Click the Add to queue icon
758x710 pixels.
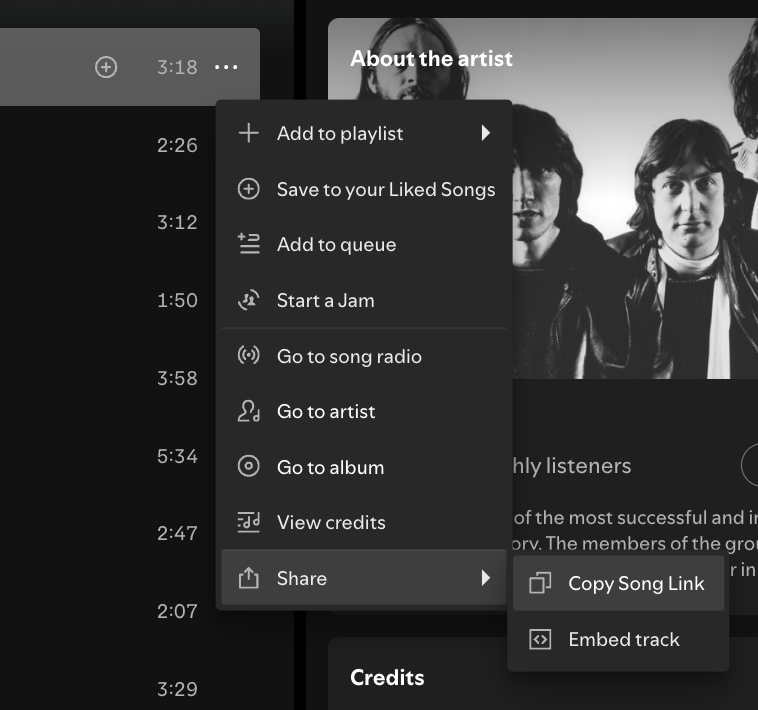click(x=248, y=244)
